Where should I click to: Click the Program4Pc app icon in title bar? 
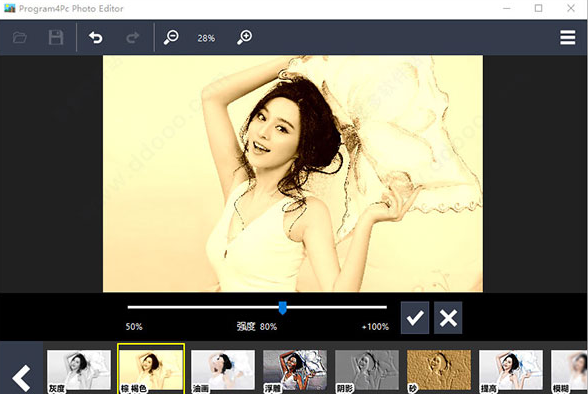point(9,8)
